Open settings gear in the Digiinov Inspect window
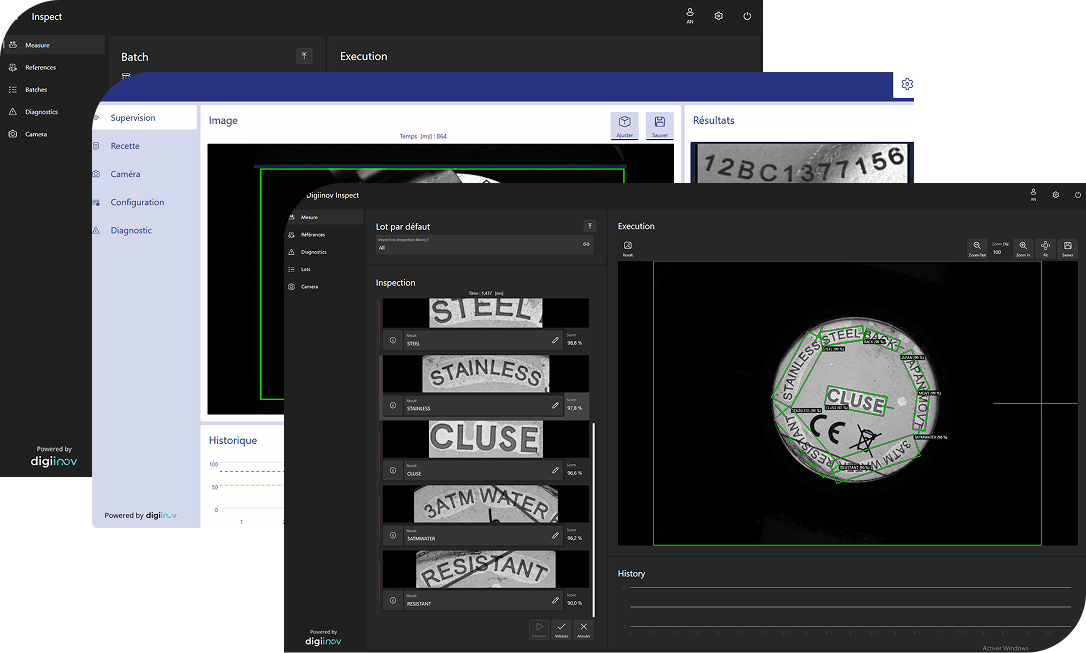Image resolution: width=1086 pixels, height=653 pixels. 1056,195
